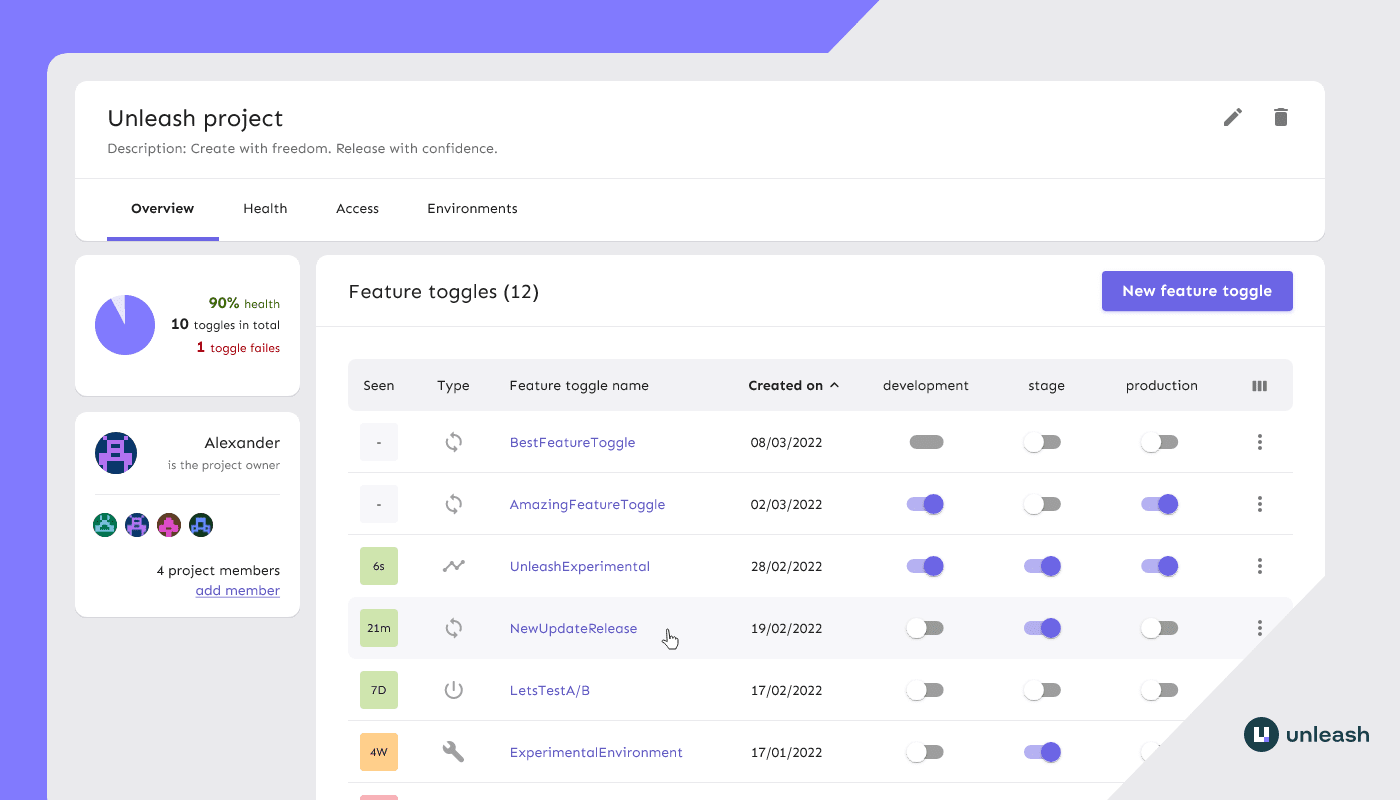Click the pencil icon to edit the project
Screen dimensions: 1400x800
click(1232, 117)
